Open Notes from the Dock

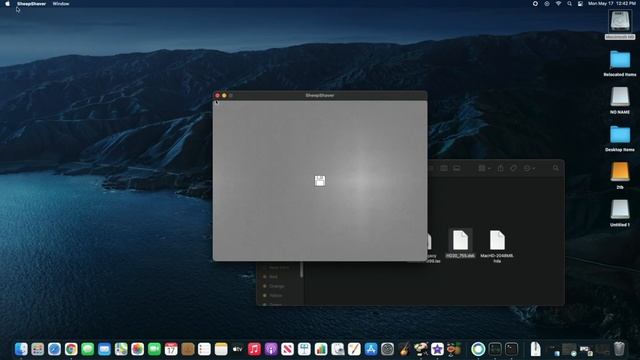click(221, 349)
